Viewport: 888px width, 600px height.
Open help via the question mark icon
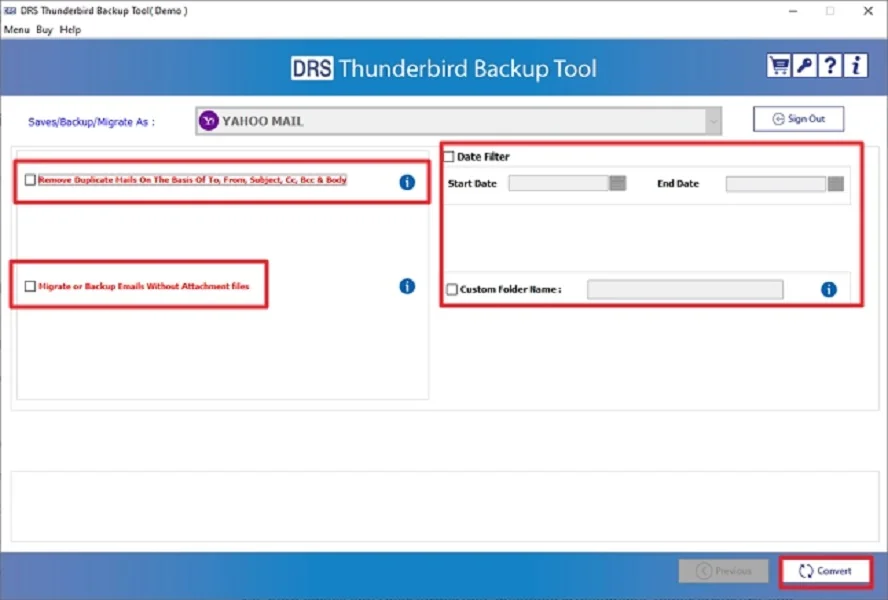[830, 65]
